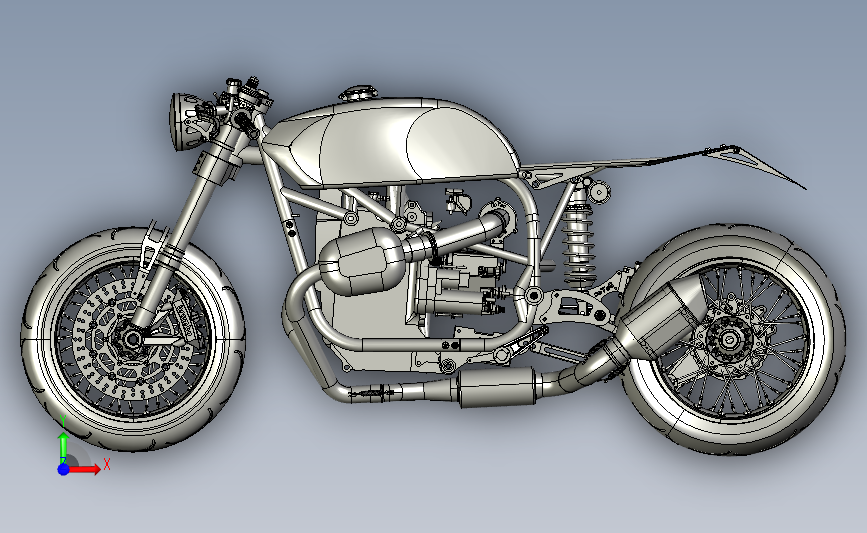Select the front brake caliper
Viewport: 867px width, 533px height.
coord(184,321)
